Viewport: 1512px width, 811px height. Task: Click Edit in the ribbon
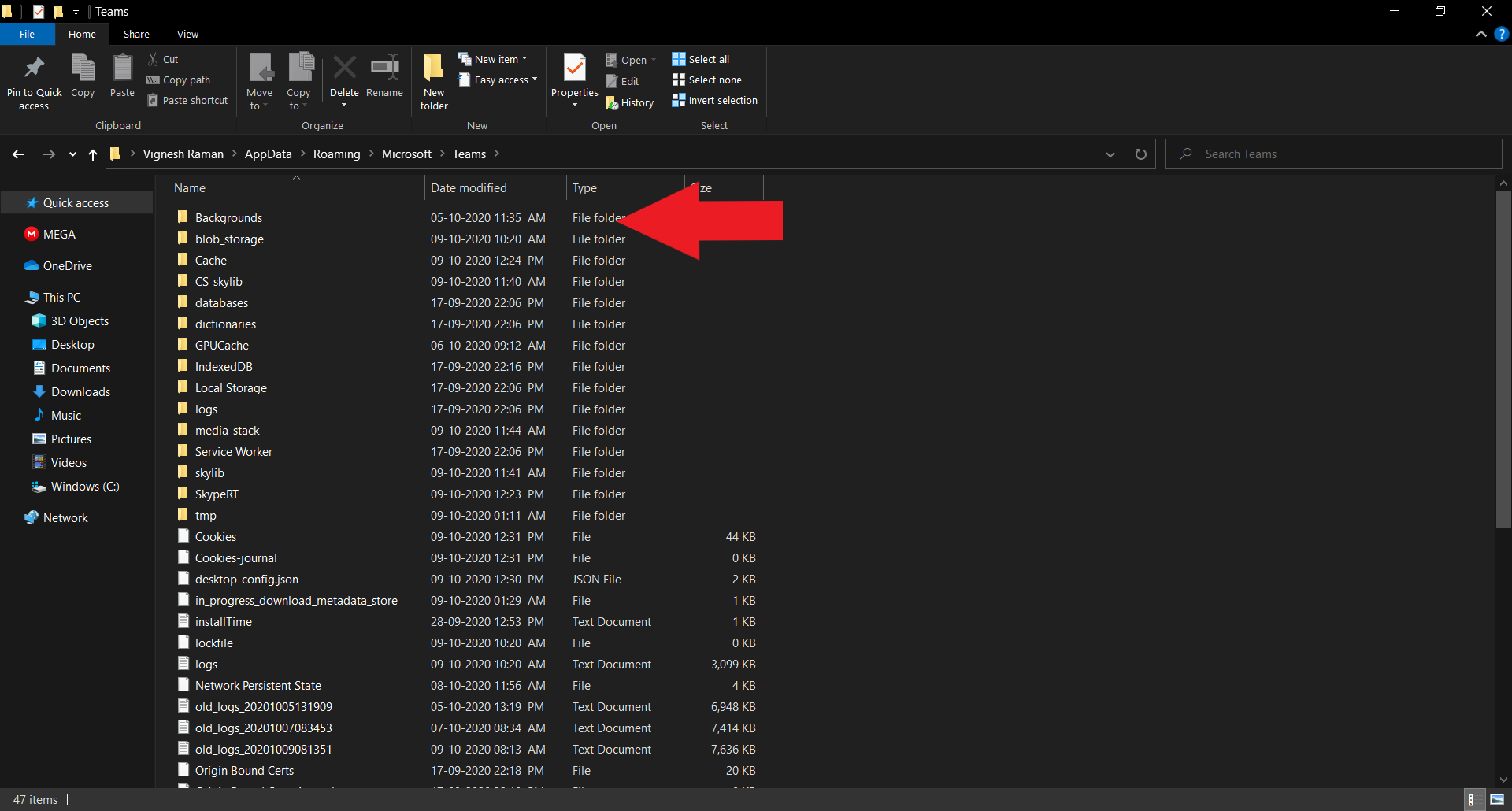click(622, 81)
